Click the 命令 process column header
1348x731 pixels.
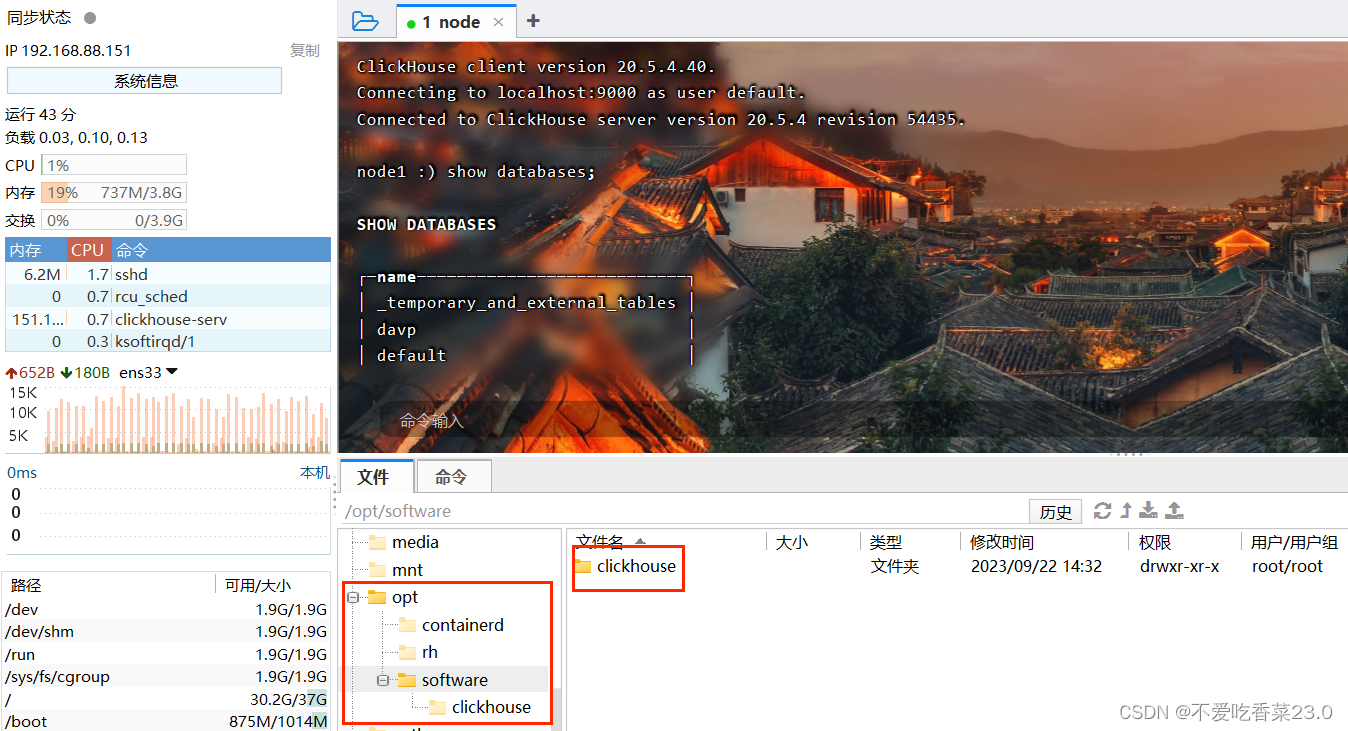point(220,250)
